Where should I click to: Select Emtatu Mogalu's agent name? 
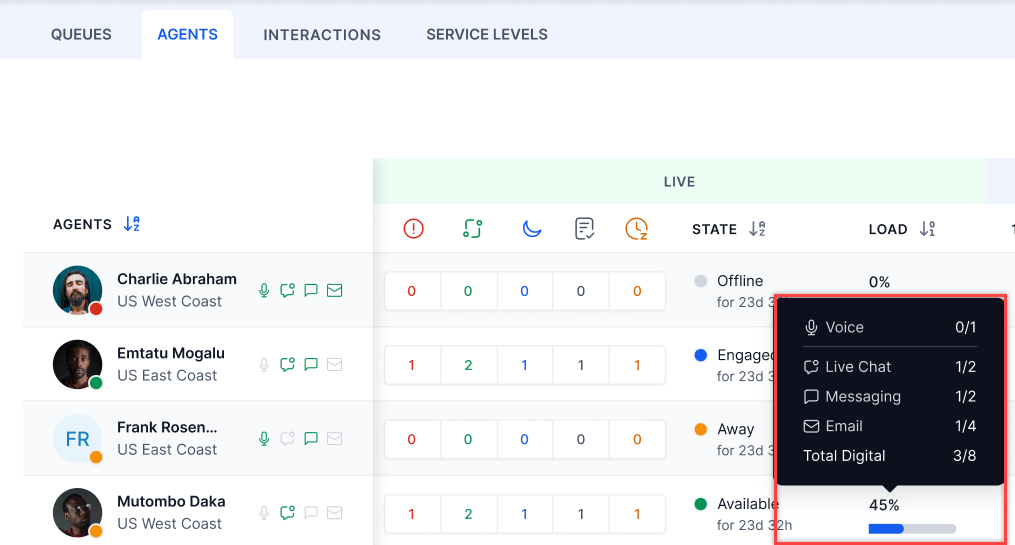pyautogui.click(x=171, y=353)
